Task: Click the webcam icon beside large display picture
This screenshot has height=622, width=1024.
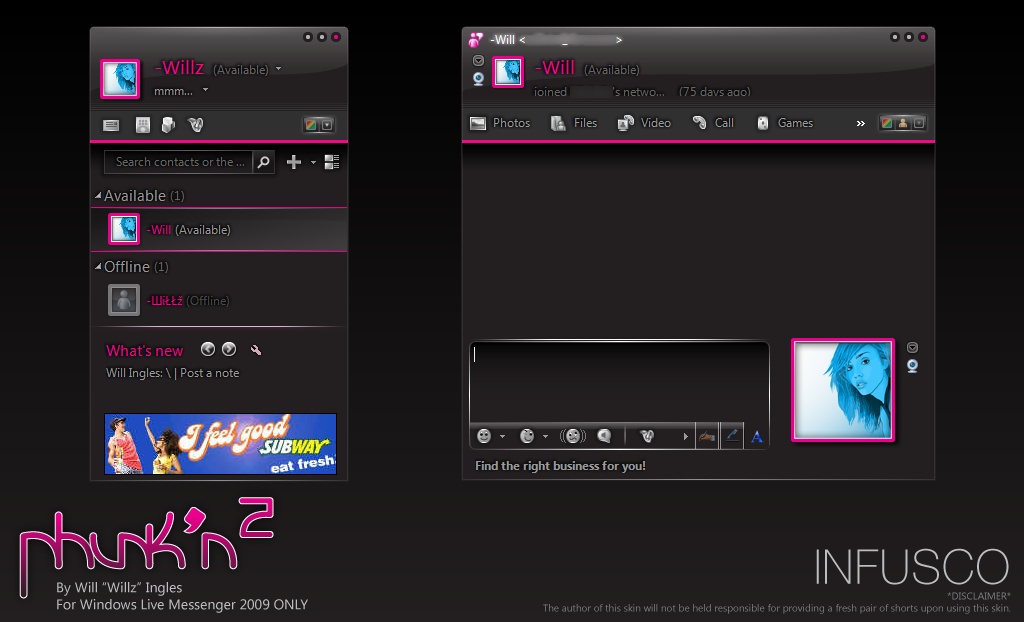Action: tap(912, 366)
